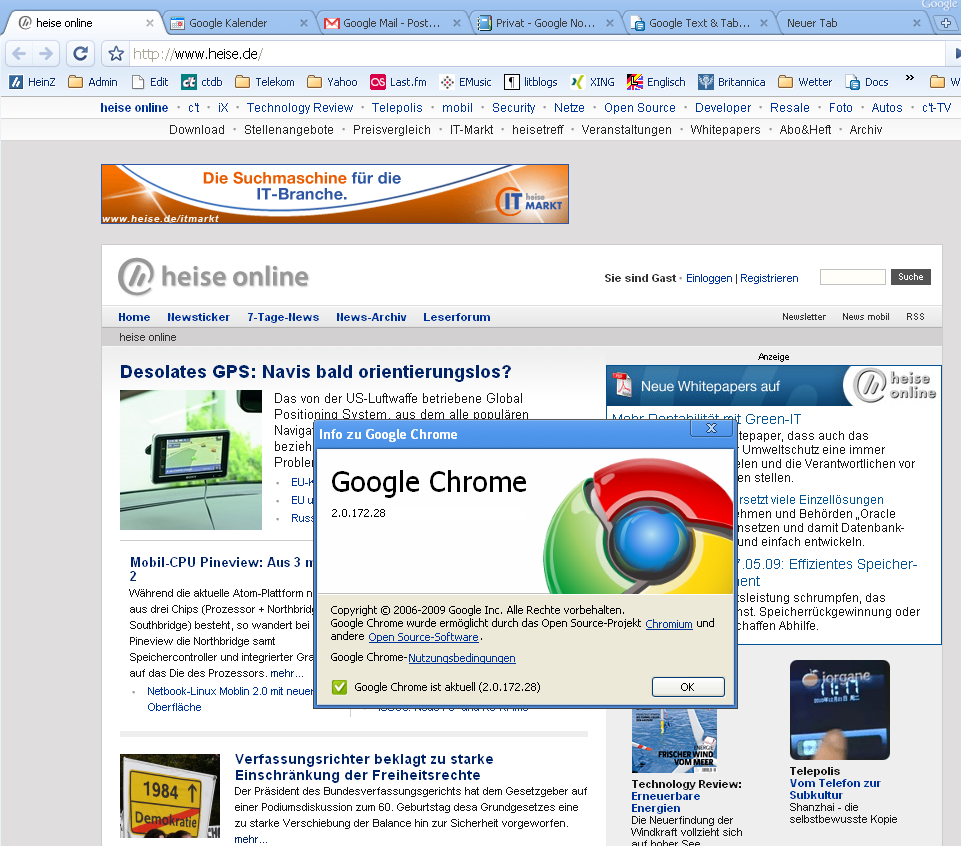Open the Erneuerbare Energien link
The image size is (961, 846).
(x=666, y=802)
